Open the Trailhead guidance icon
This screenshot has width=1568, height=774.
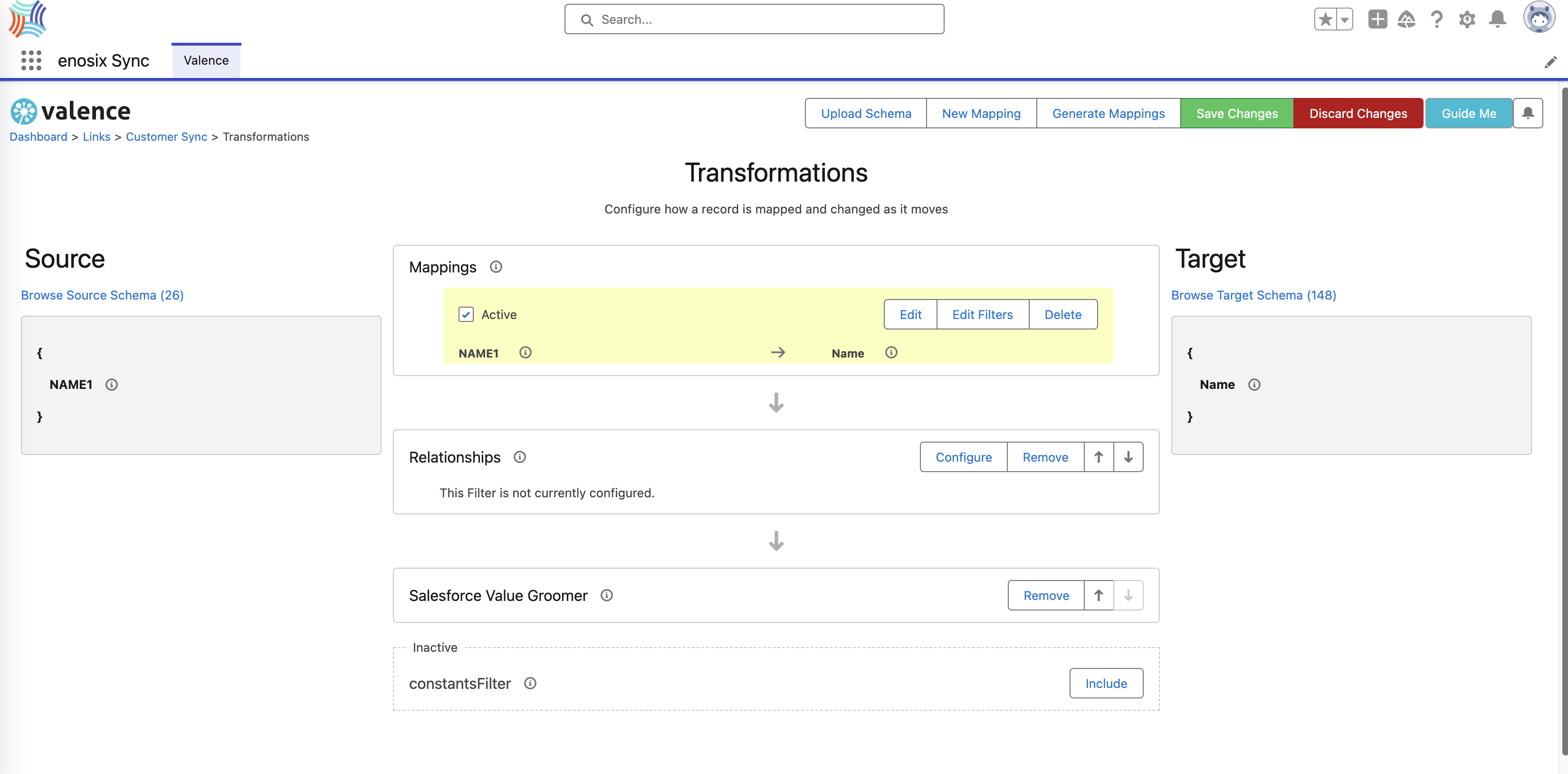pyautogui.click(x=1406, y=19)
